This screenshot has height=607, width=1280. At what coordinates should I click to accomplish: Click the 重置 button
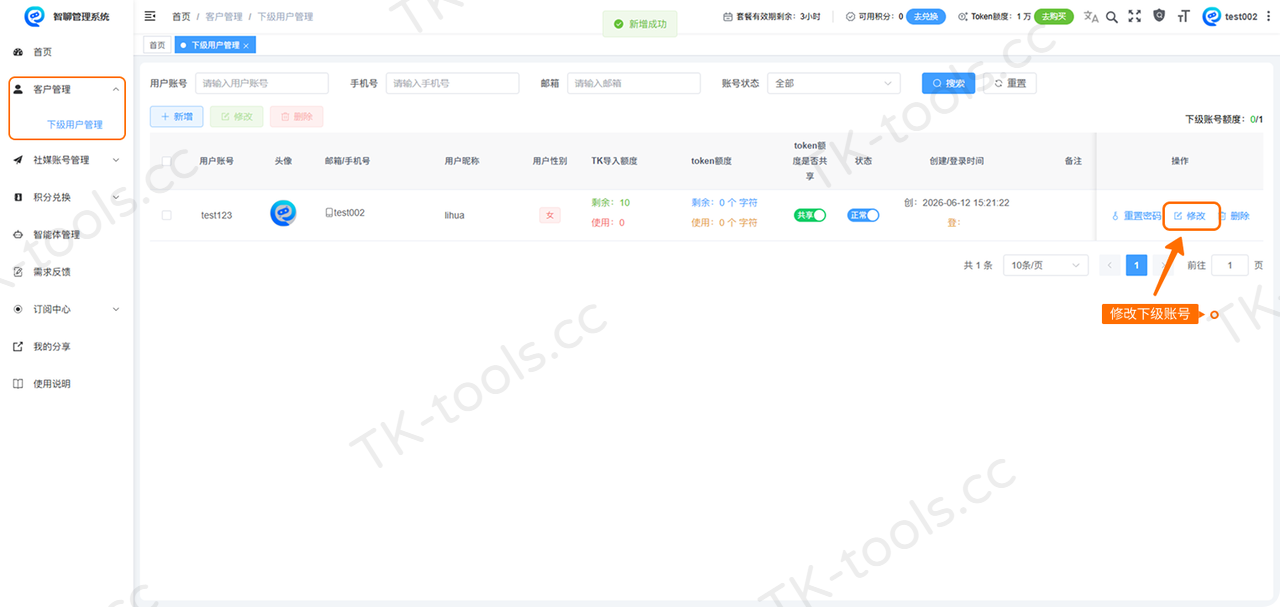tap(1009, 83)
